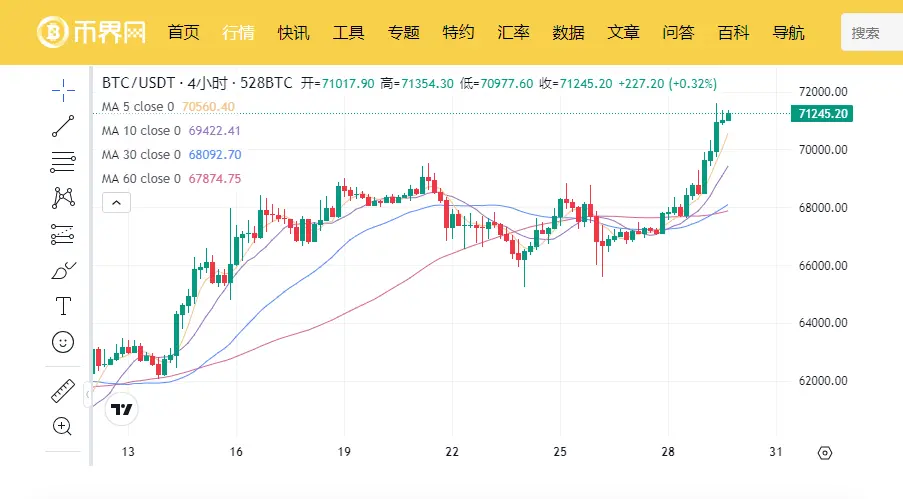Click the 搜索 search input field
903x499 pixels.
(x=872, y=33)
